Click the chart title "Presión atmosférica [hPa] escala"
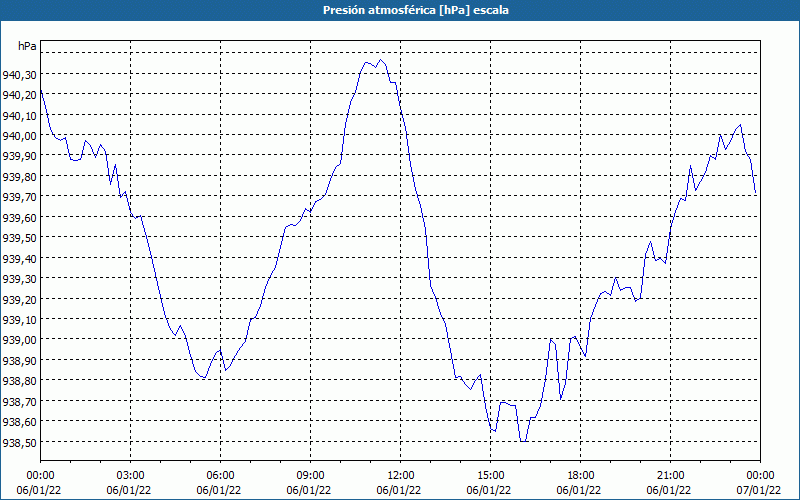Image resolution: width=800 pixels, height=500 pixels. coord(416,10)
